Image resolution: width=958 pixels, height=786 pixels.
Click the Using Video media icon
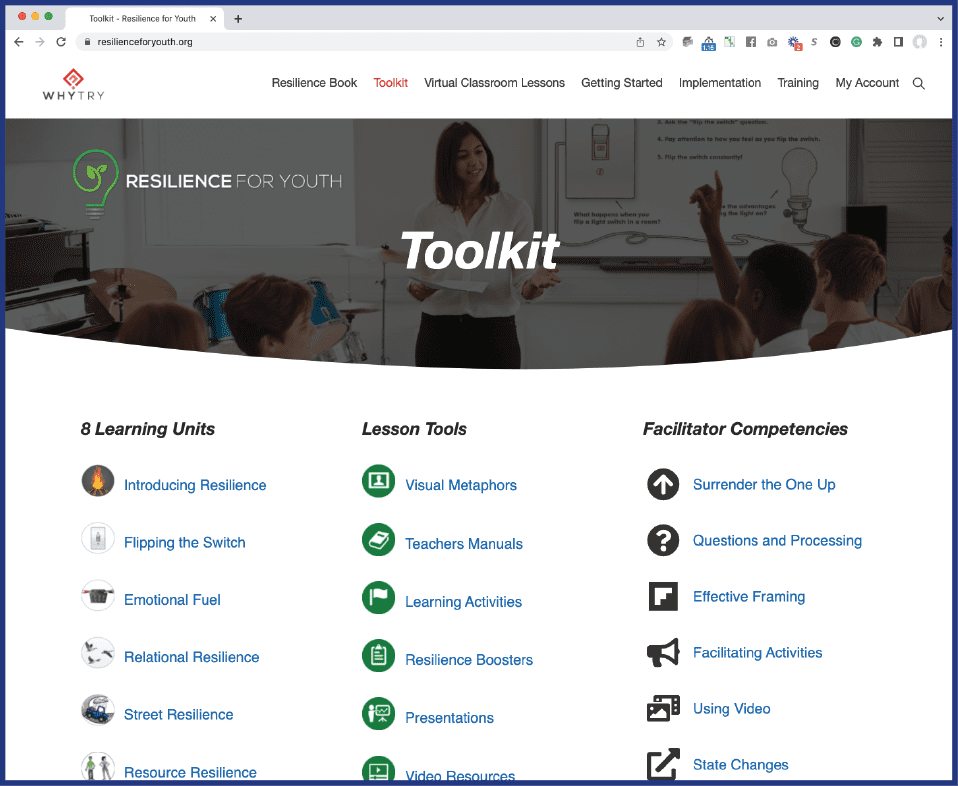point(663,708)
